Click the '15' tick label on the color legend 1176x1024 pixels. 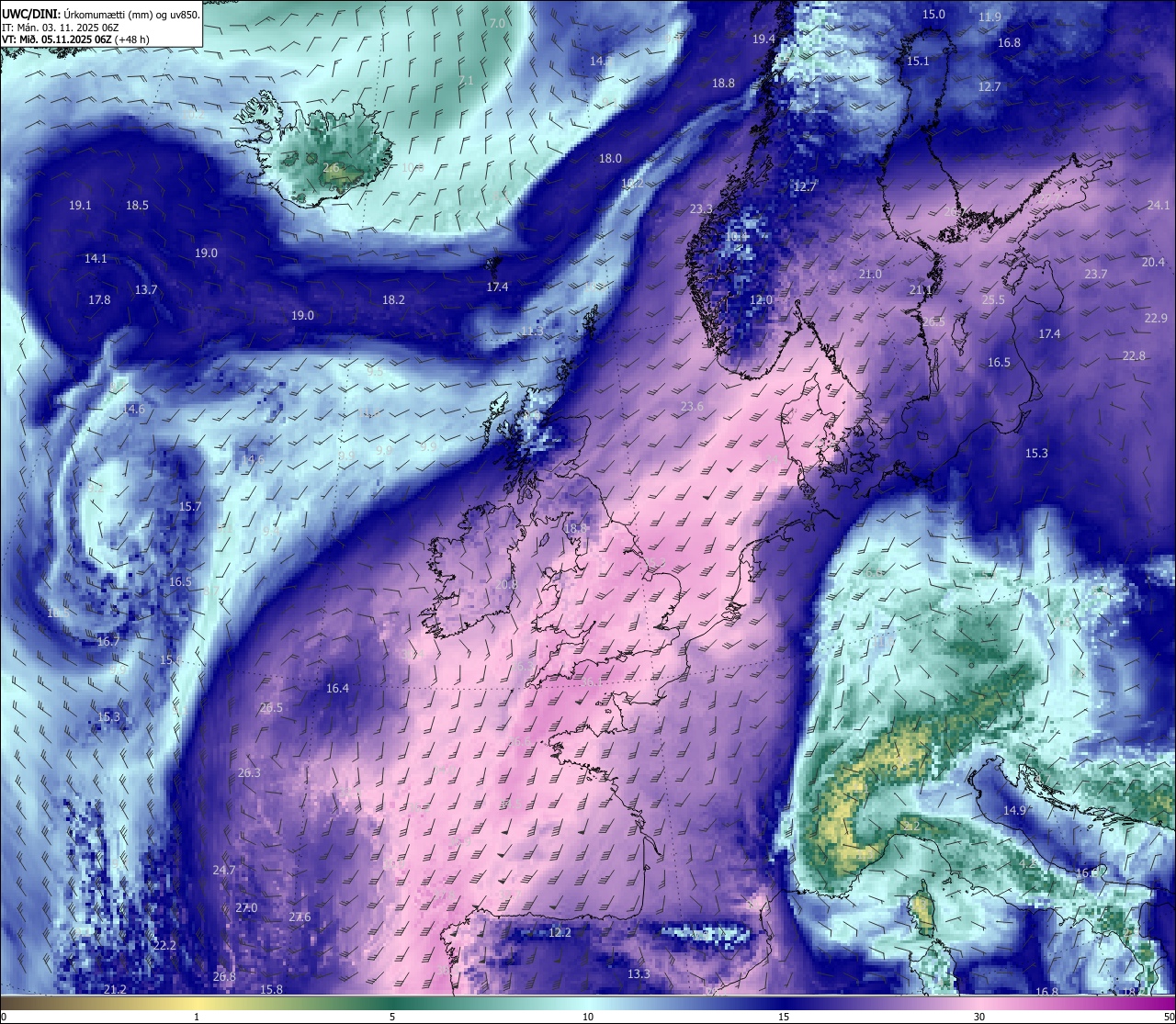pos(784,1017)
